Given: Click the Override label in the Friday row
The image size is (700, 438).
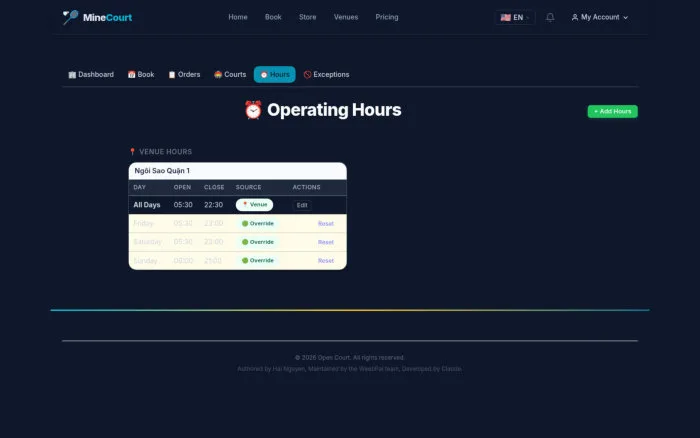Looking at the screenshot, I should coord(262,224).
